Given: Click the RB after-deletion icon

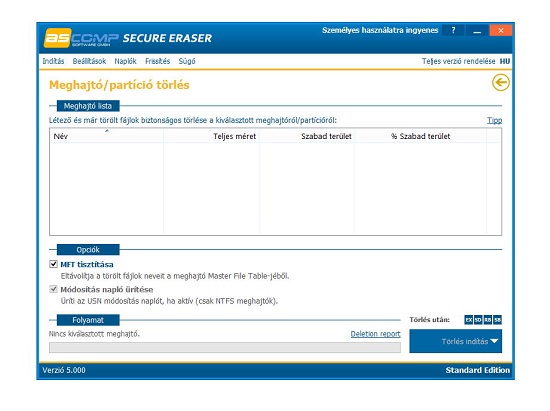Looking at the screenshot, I should (x=488, y=320).
